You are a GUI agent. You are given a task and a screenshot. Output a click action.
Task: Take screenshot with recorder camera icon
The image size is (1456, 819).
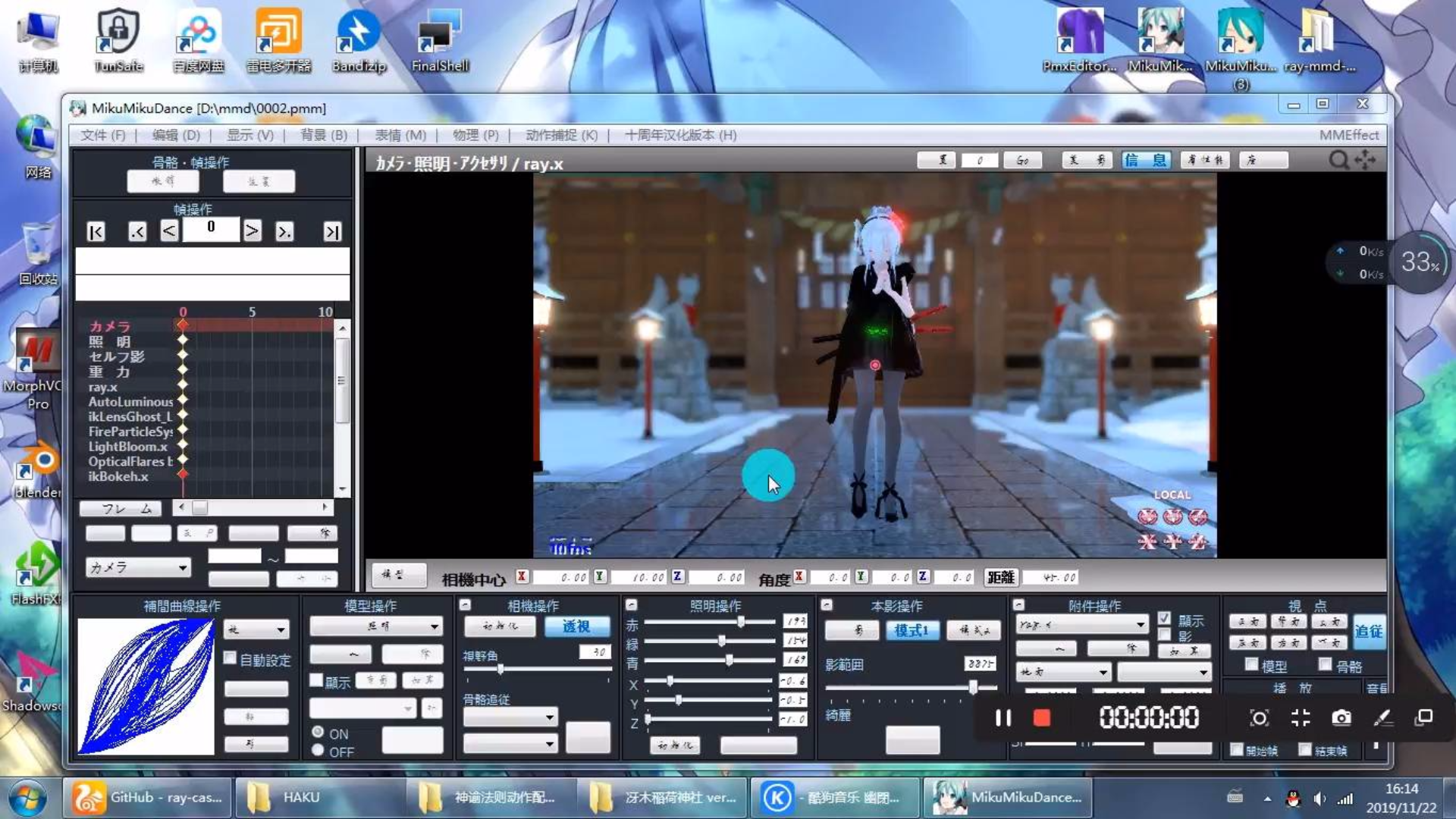(1341, 718)
